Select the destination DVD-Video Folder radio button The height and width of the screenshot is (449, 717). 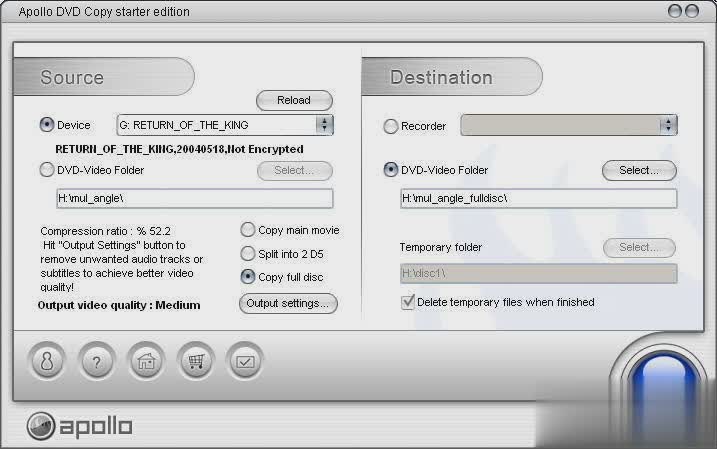391,170
